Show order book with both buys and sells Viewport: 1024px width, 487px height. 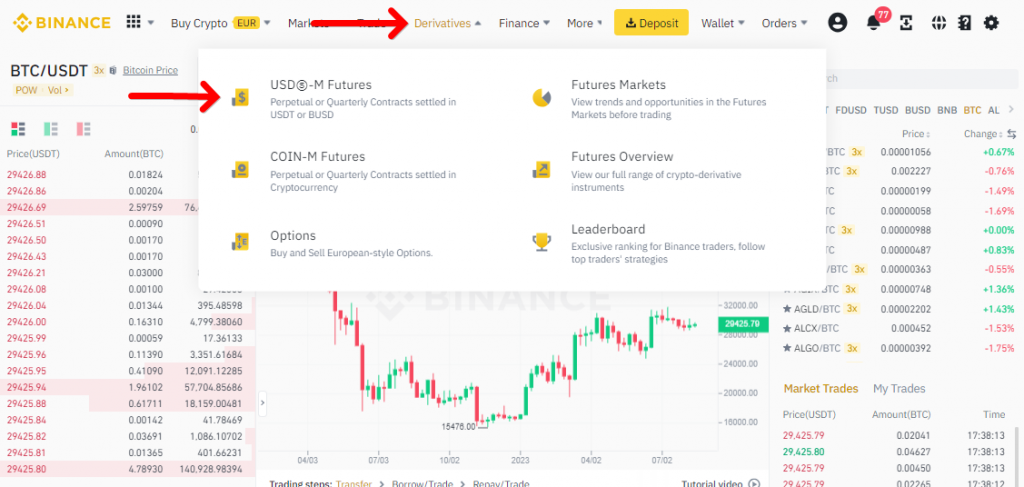point(18,129)
